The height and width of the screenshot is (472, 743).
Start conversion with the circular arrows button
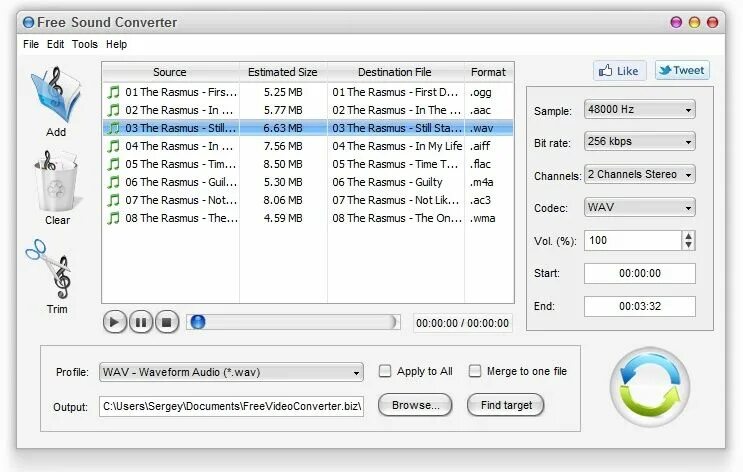click(x=650, y=387)
